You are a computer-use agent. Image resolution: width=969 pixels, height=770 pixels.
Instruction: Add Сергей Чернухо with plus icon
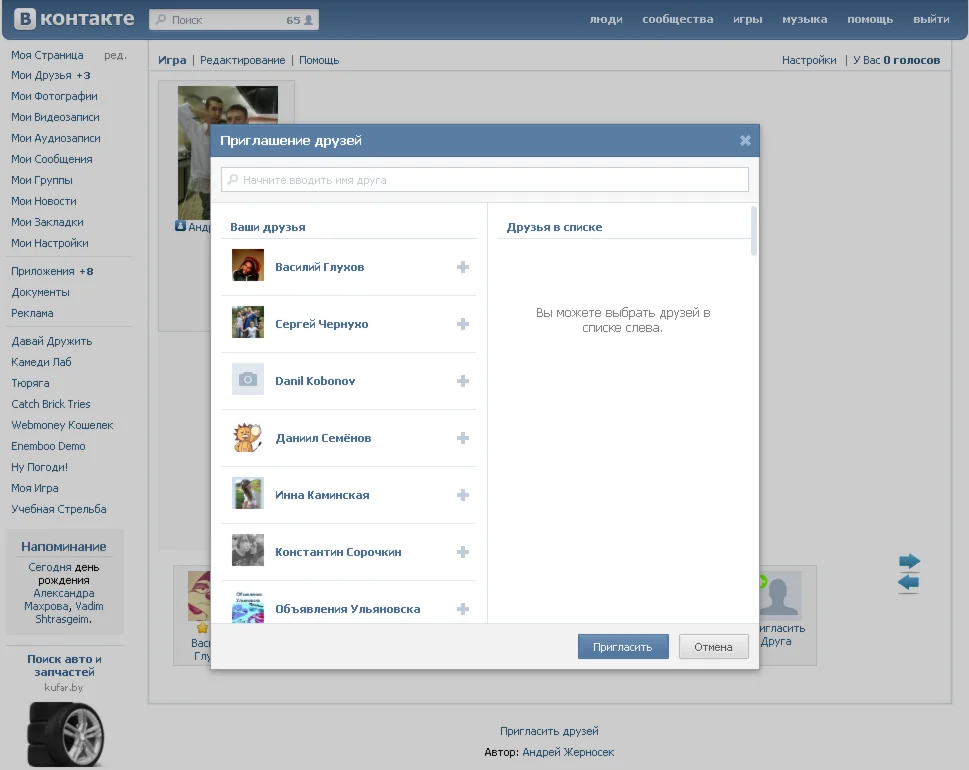pyautogui.click(x=462, y=324)
